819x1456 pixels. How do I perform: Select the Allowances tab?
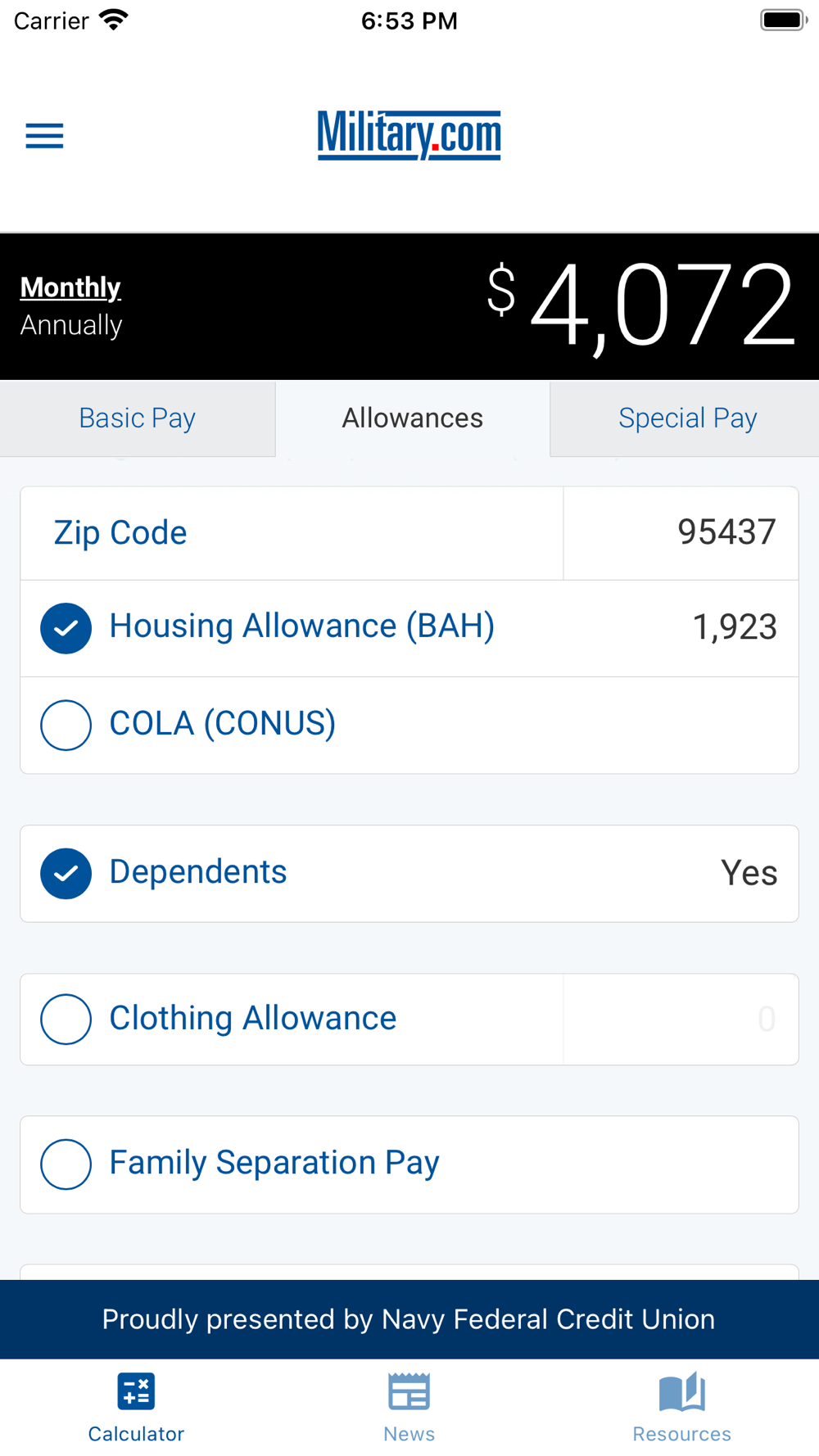click(413, 418)
